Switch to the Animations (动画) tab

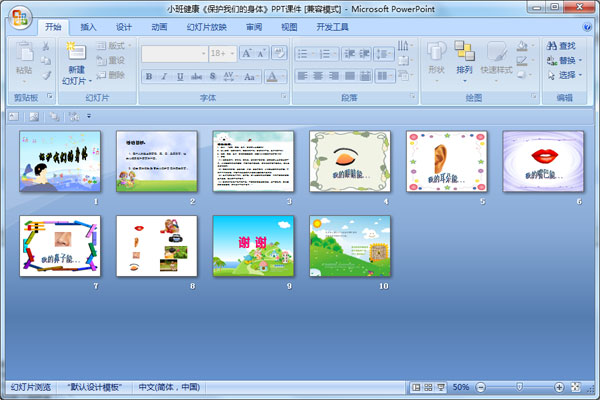159,27
